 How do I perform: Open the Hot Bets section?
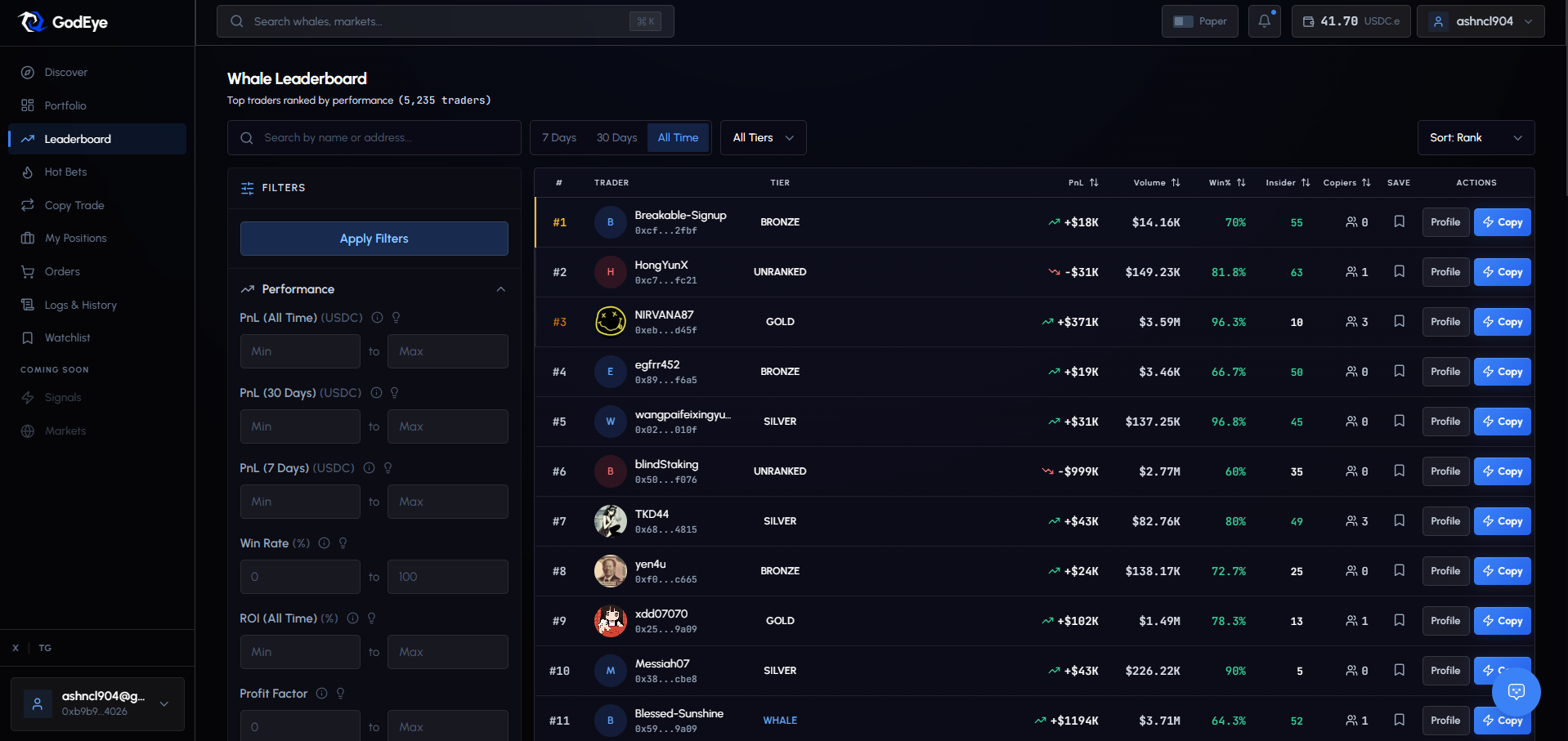64,172
